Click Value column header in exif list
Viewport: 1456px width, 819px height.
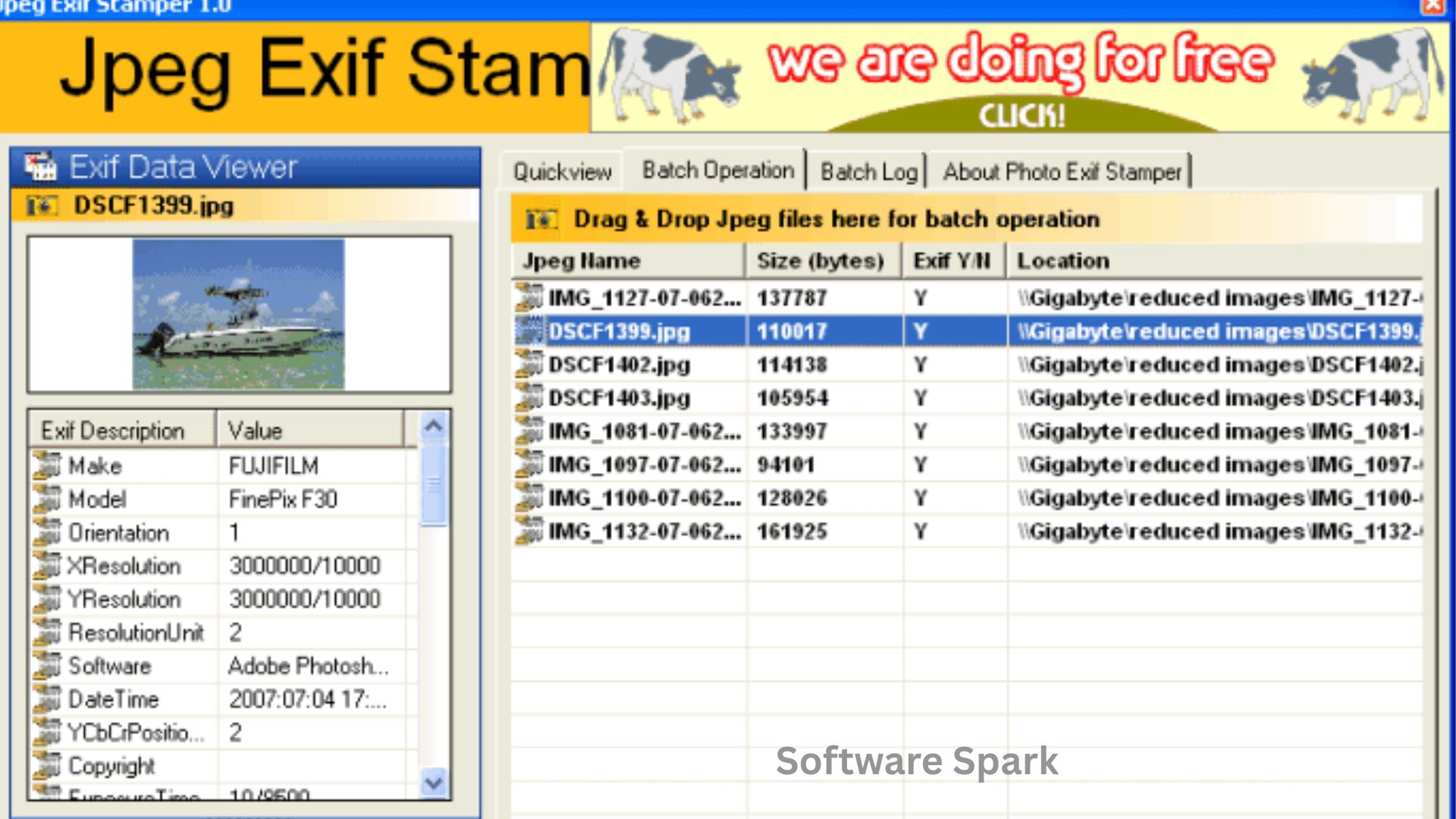click(x=309, y=430)
